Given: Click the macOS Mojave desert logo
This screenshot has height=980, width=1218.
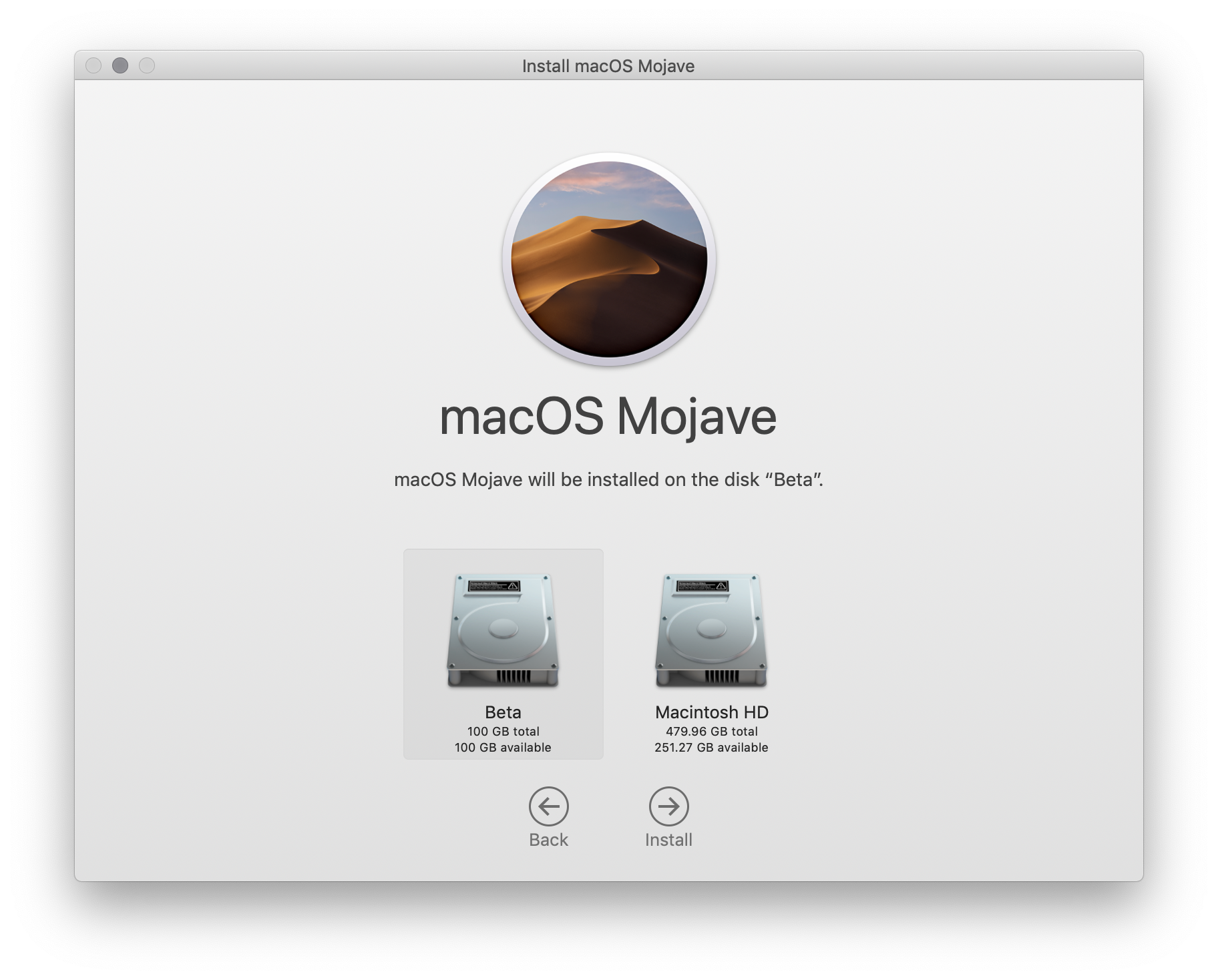Looking at the screenshot, I should pyautogui.click(x=609, y=259).
